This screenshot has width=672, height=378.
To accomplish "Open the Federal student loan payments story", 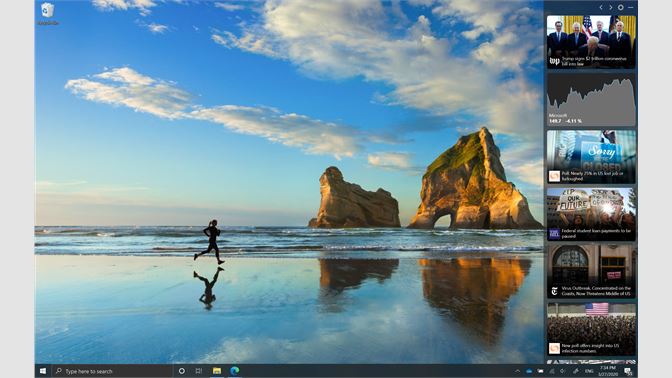I will click(591, 214).
